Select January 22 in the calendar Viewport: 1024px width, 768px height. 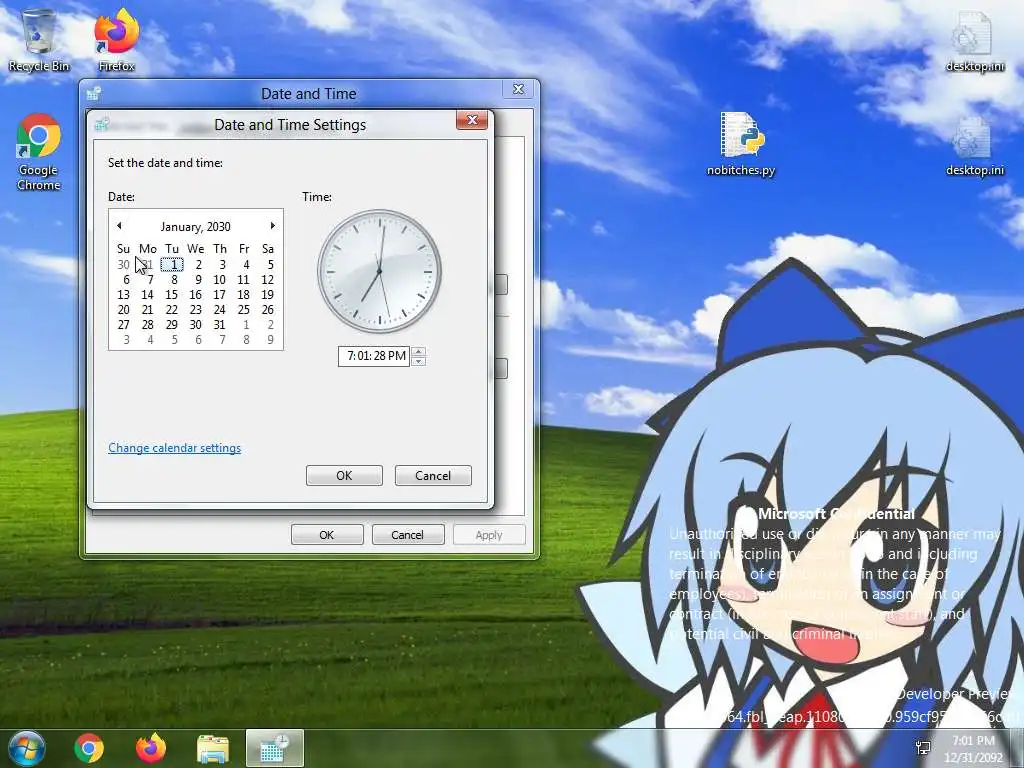172,310
